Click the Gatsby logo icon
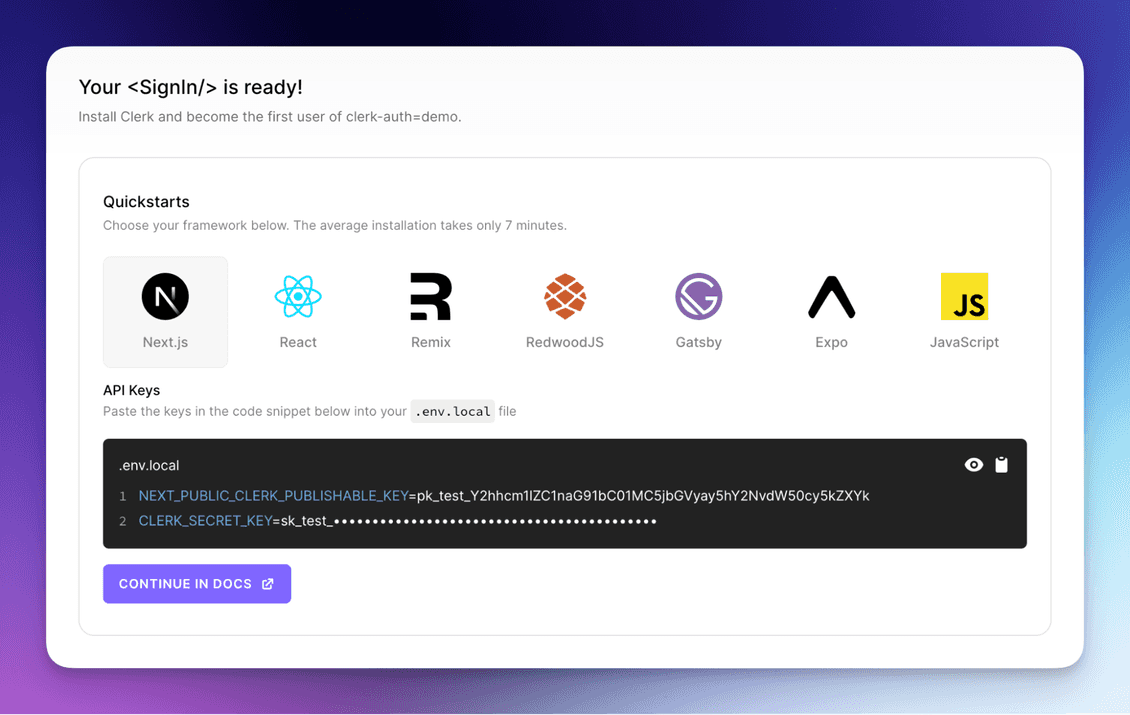 (x=698, y=296)
